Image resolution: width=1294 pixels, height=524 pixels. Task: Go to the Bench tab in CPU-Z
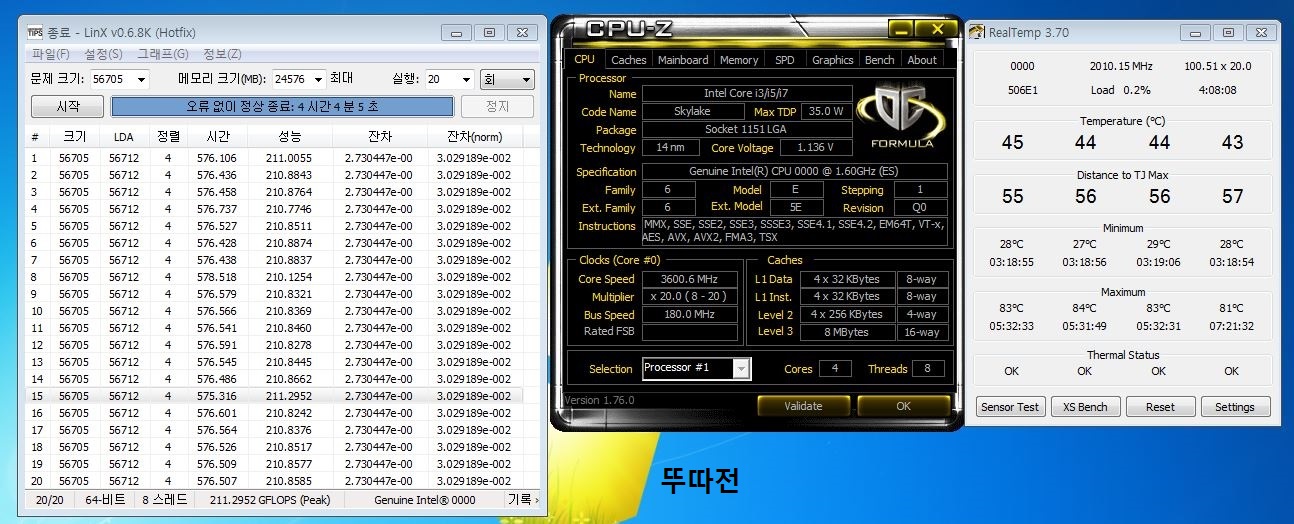pos(879,60)
